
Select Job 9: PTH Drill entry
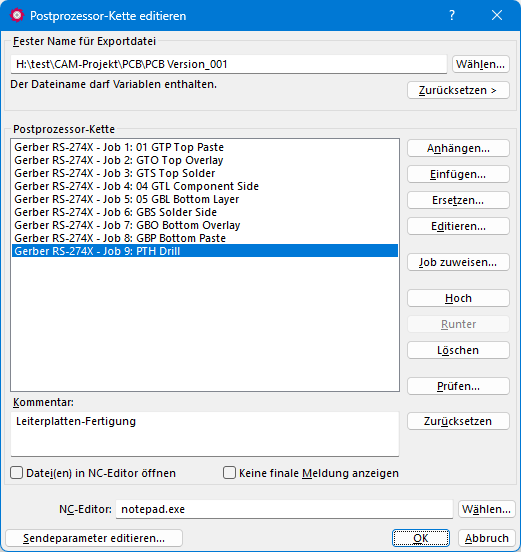pyautogui.click(x=205, y=251)
